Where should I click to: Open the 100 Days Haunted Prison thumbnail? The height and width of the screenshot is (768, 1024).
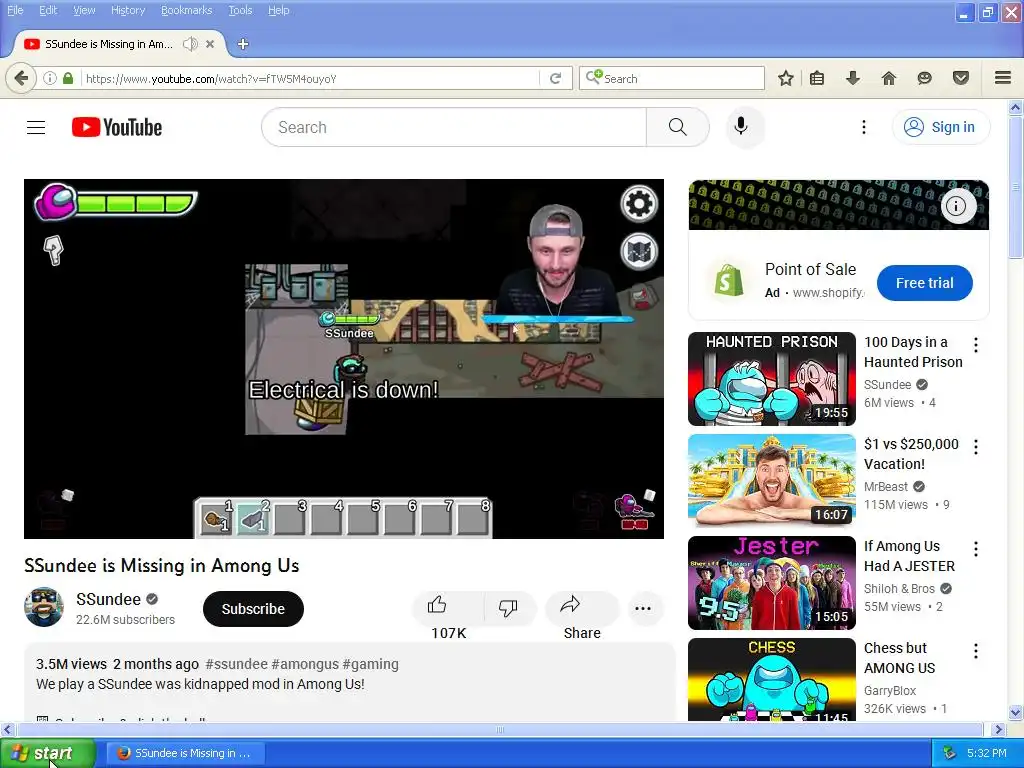772,379
